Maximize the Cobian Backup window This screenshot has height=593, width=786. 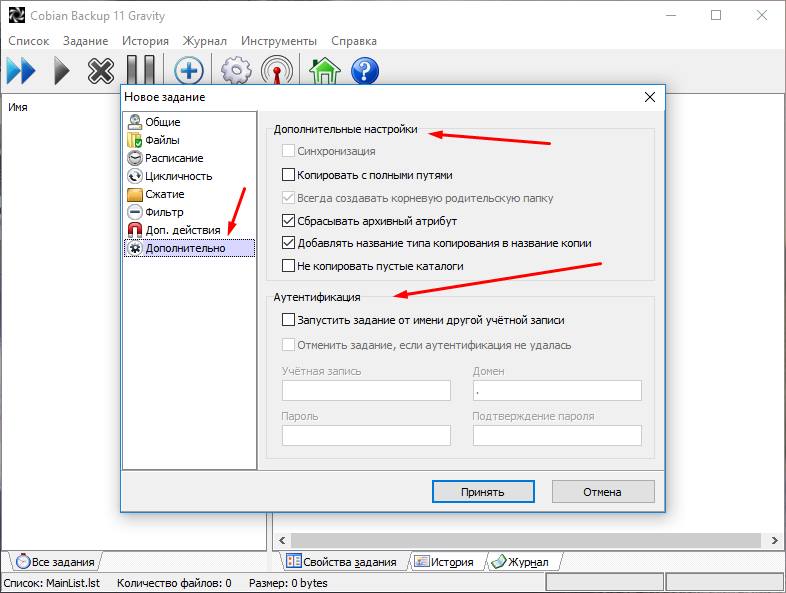coord(716,16)
